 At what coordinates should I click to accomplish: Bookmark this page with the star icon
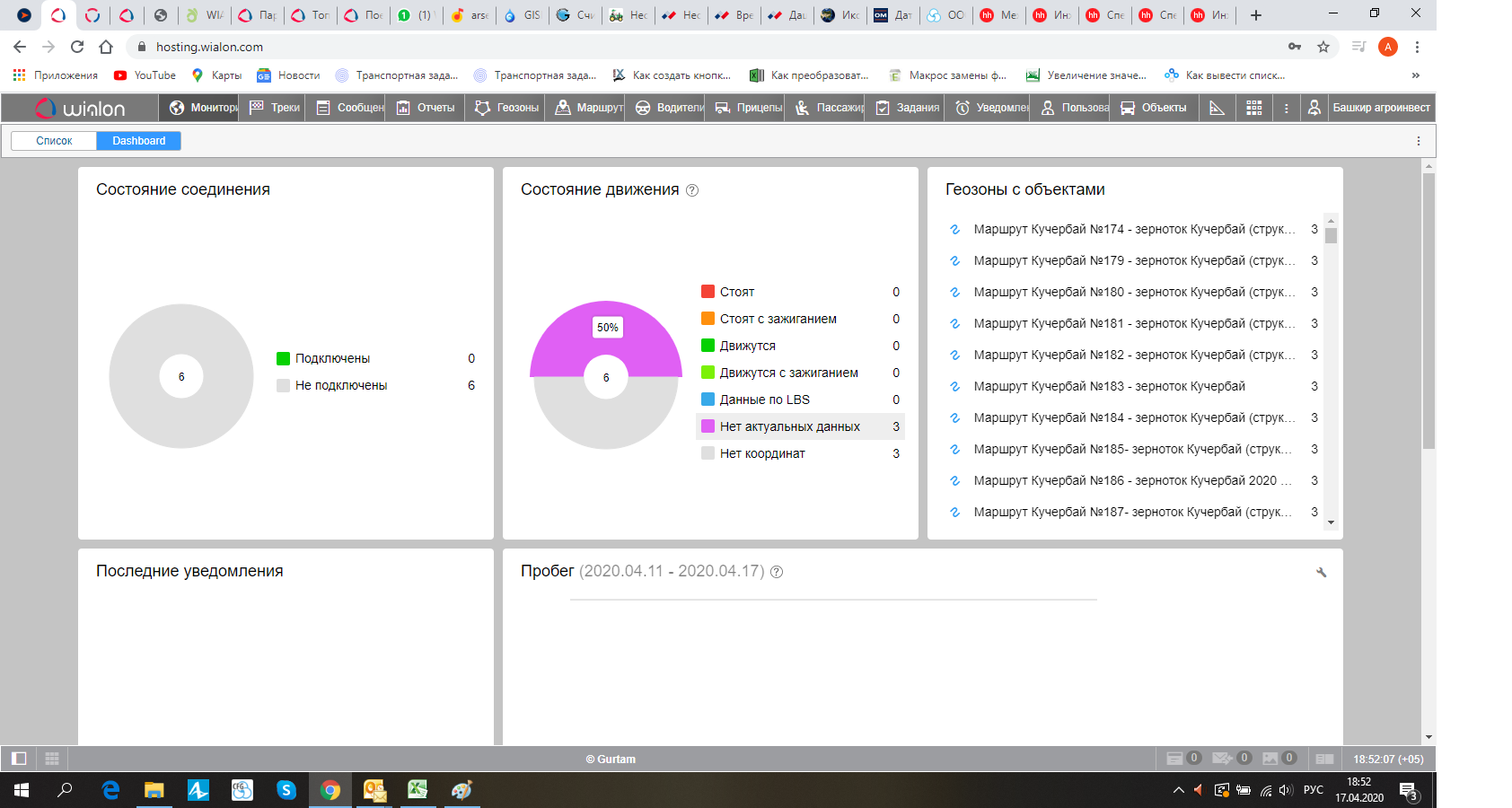click(1323, 47)
